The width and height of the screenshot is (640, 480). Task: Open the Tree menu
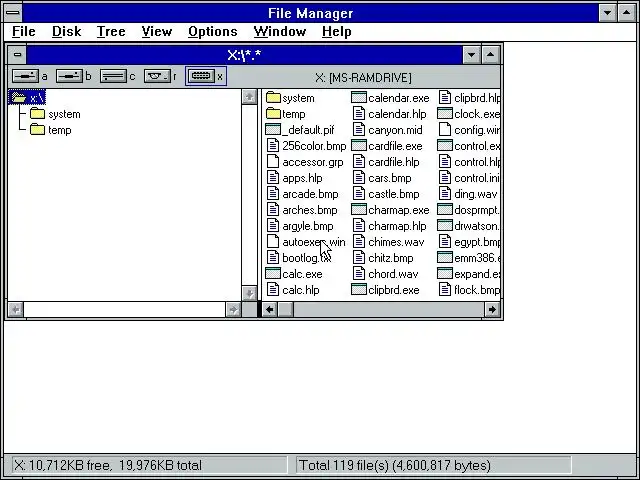pyautogui.click(x=111, y=31)
